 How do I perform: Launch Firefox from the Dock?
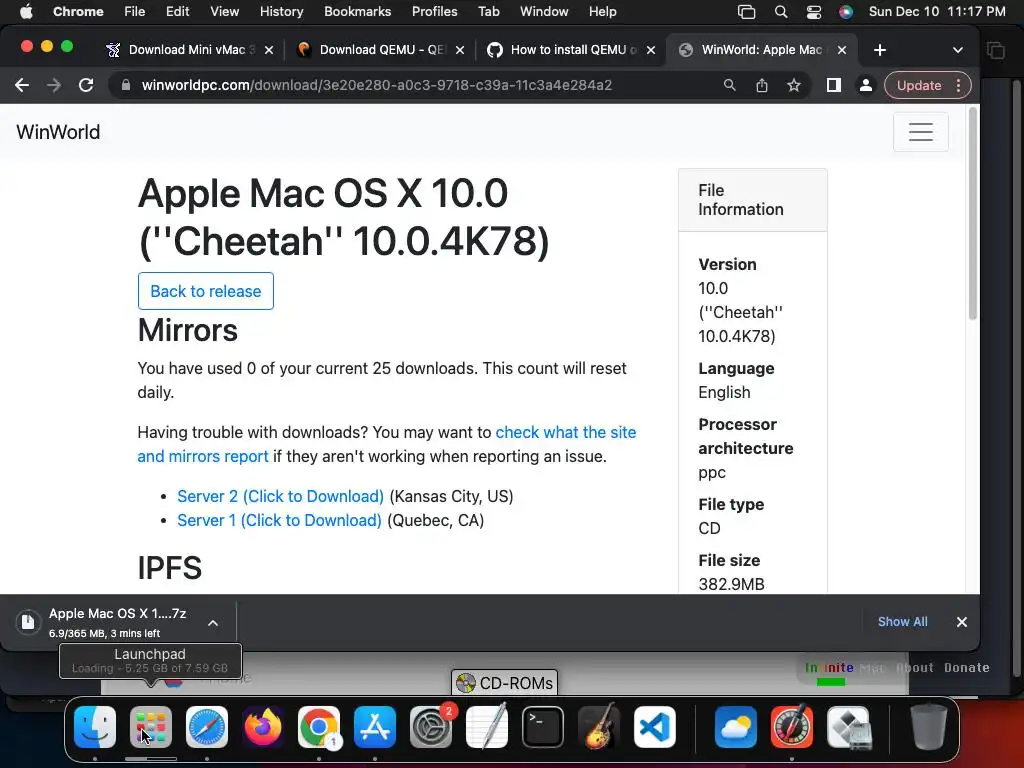[x=263, y=727]
